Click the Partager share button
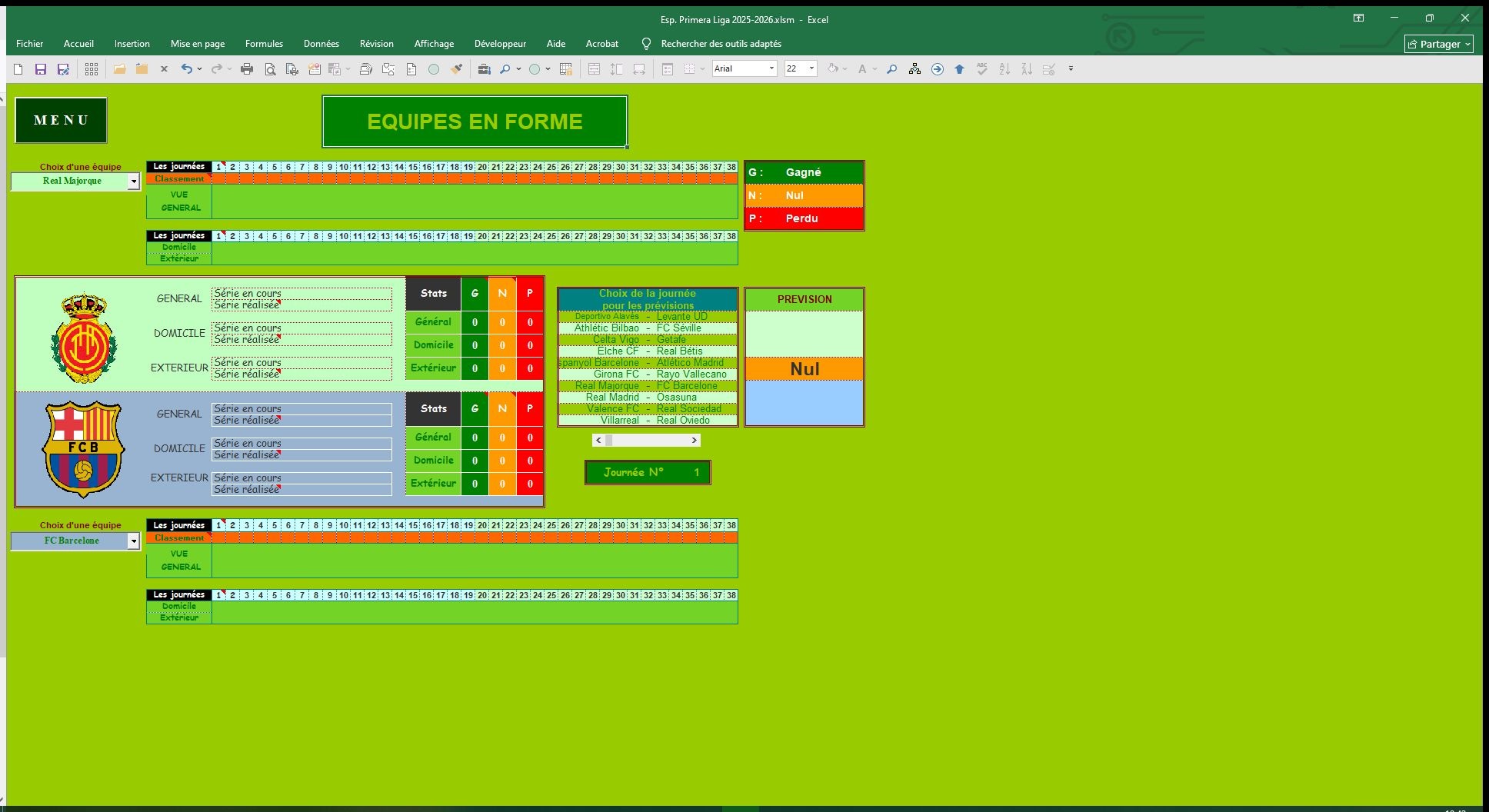1489x812 pixels. (1438, 44)
